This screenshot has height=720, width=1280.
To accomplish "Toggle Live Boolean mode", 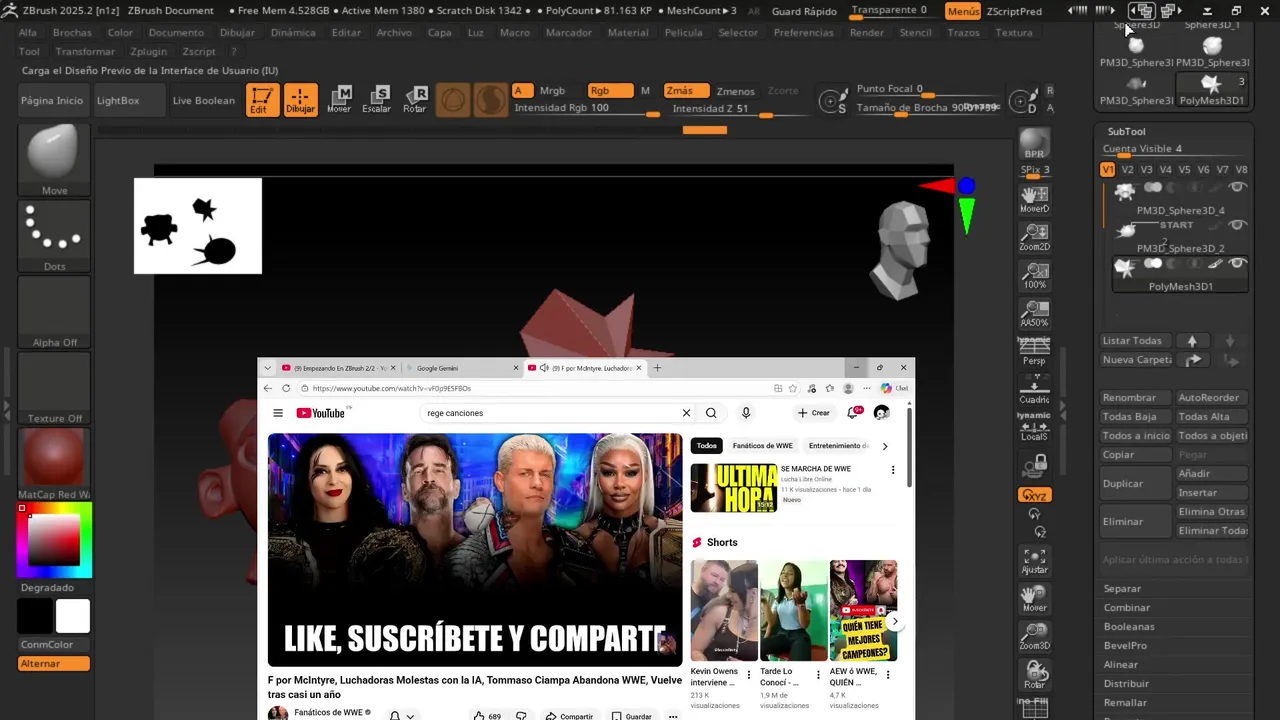I will point(203,101).
